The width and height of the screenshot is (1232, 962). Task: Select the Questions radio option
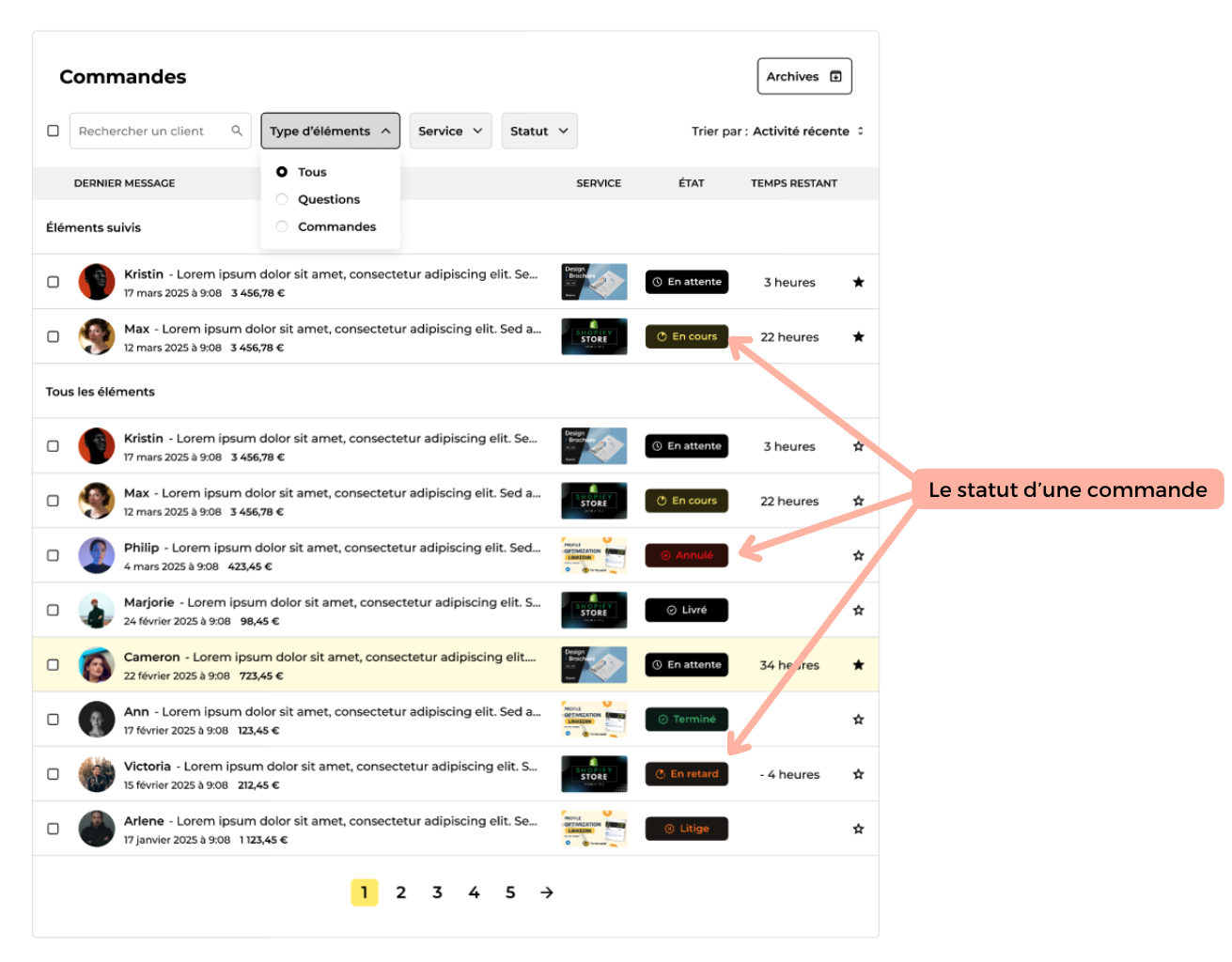(x=282, y=199)
